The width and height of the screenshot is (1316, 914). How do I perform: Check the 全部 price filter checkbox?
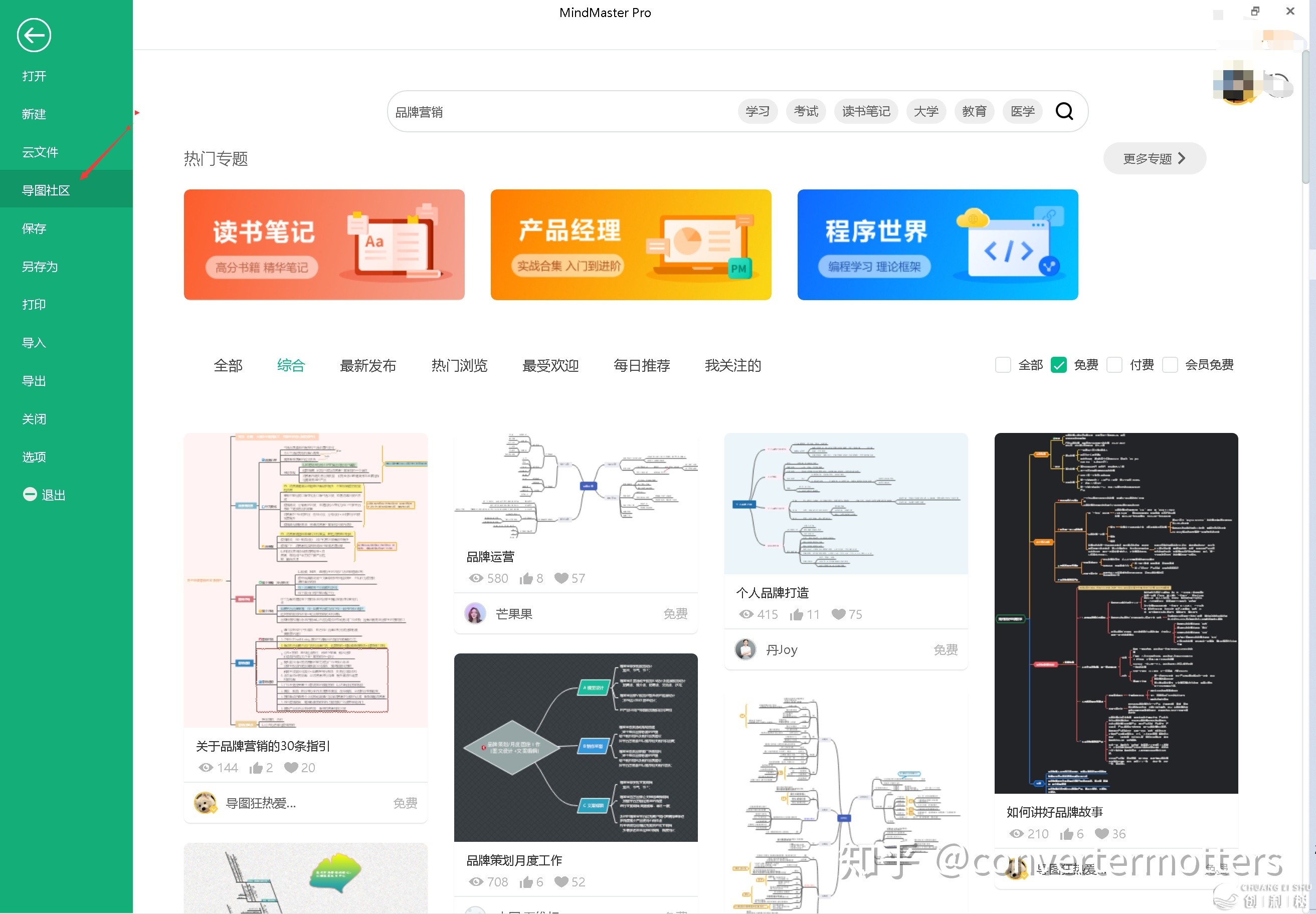[1003, 365]
